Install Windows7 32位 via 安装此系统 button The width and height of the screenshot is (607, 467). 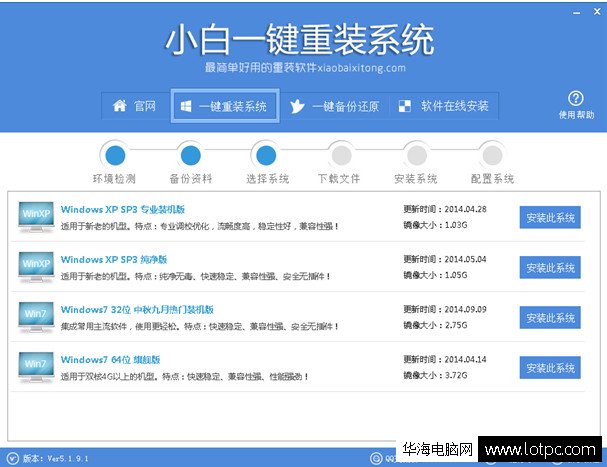pos(550,318)
